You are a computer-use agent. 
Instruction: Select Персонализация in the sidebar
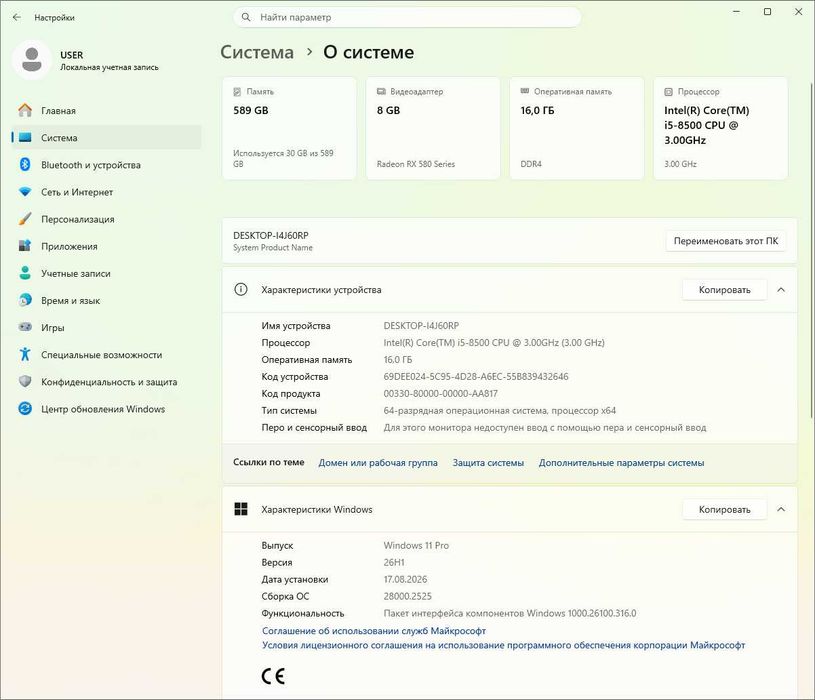click(107, 219)
